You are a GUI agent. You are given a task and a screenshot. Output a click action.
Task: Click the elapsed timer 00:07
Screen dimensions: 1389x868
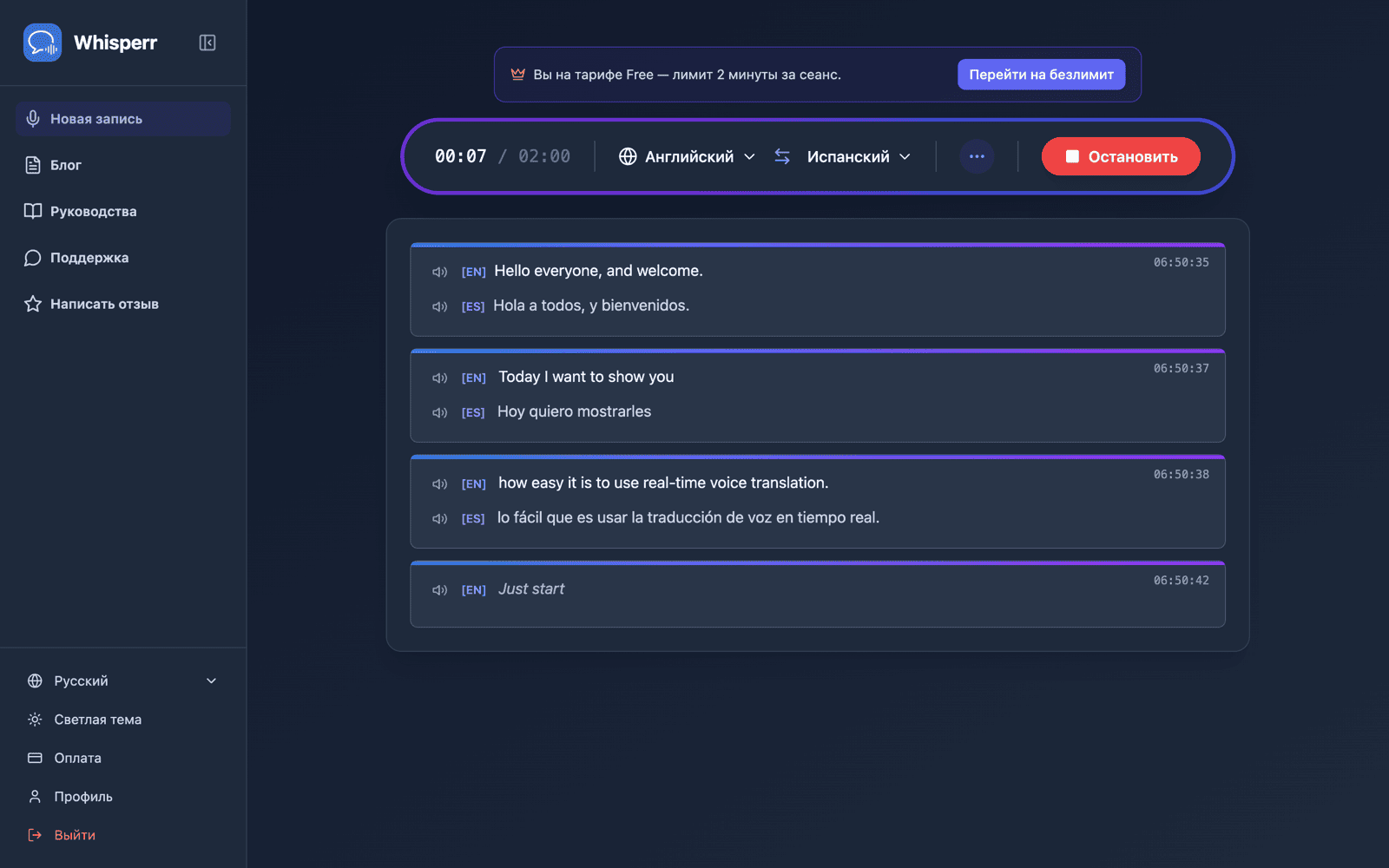461,156
